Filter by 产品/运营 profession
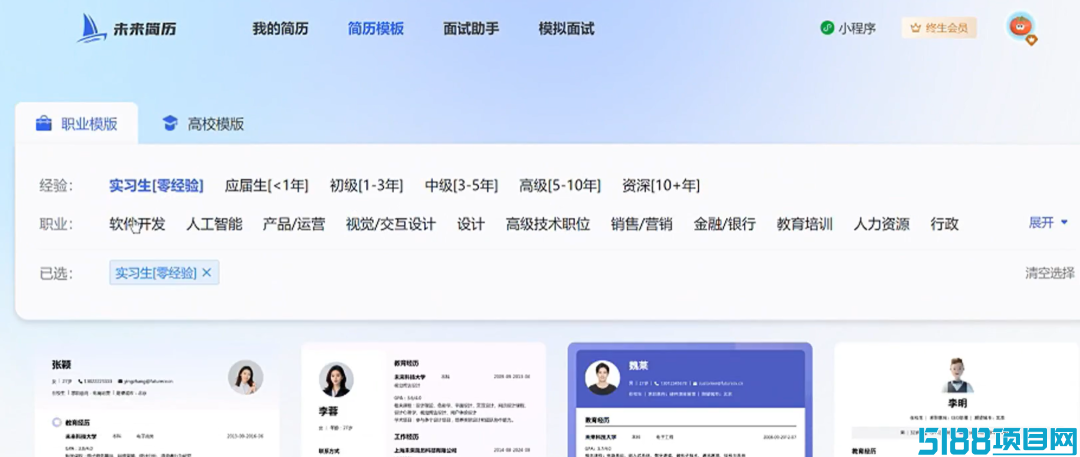1080x457 pixels. (294, 224)
